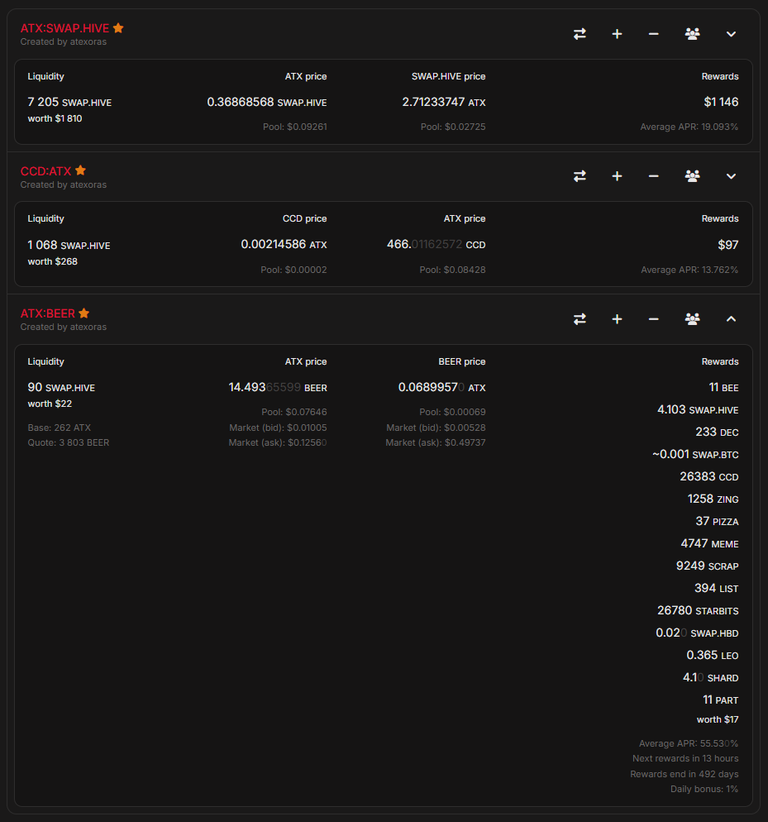
Task: Select '90 SWAP.HIVE' liquidity value
Action: (x=61, y=387)
